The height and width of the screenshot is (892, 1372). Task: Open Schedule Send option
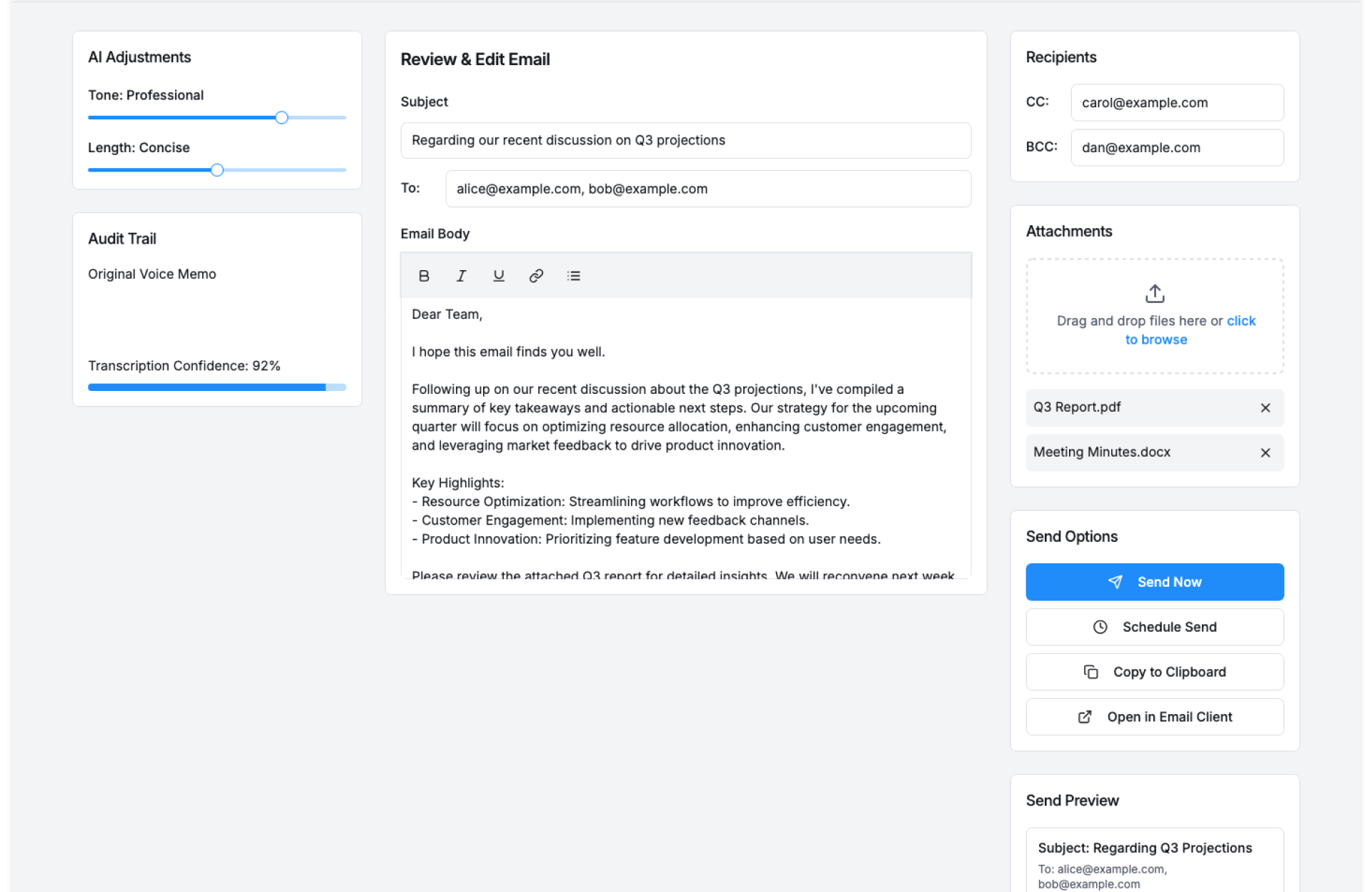(x=1154, y=627)
